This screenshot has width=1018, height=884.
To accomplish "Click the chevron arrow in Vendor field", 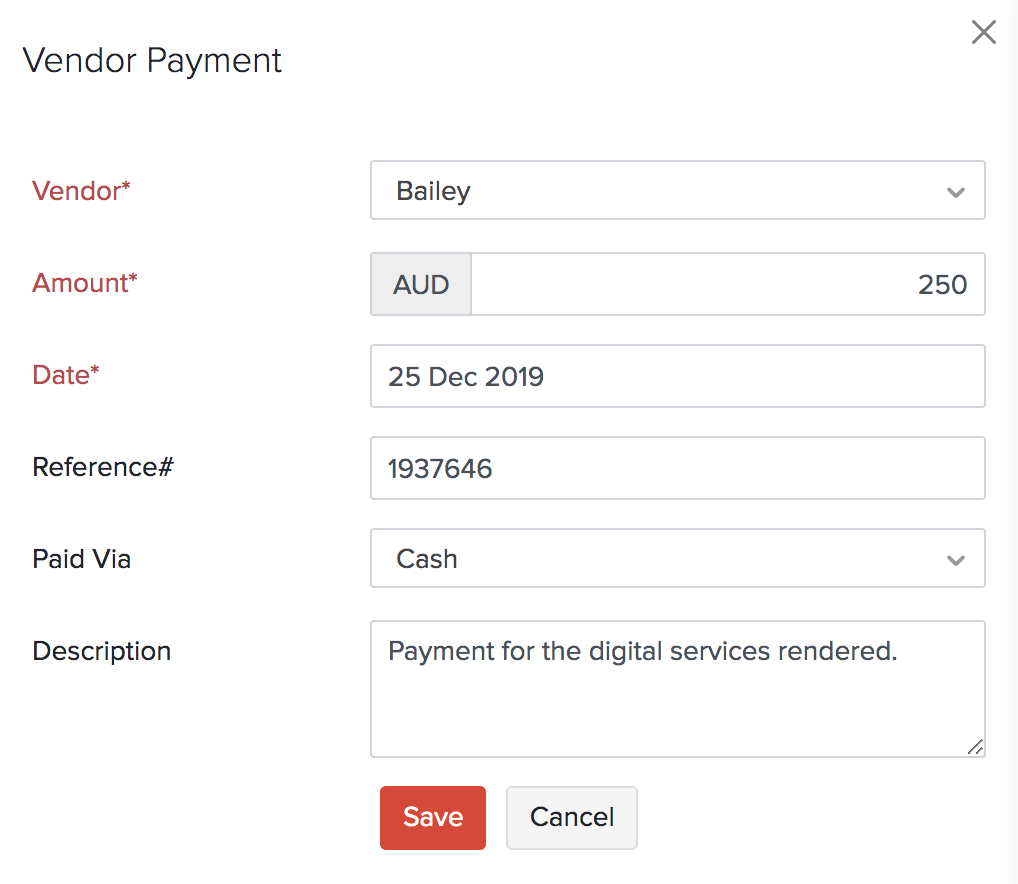I will [x=956, y=192].
